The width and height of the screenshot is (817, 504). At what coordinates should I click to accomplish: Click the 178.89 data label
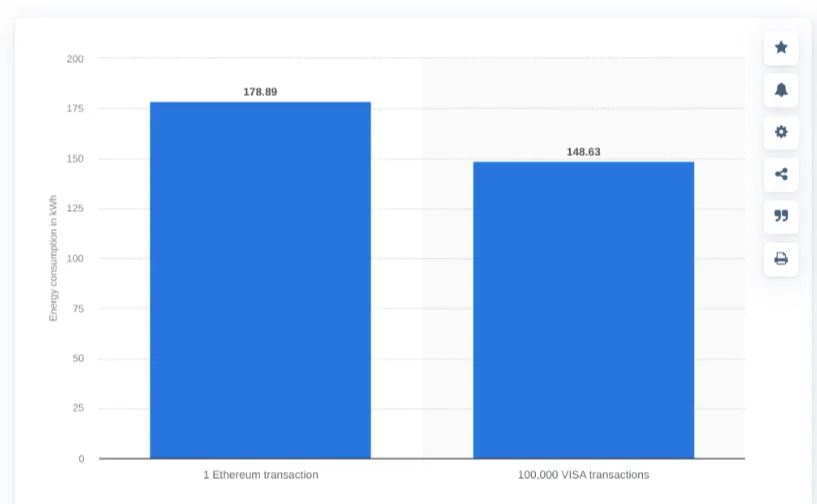[261, 92]
